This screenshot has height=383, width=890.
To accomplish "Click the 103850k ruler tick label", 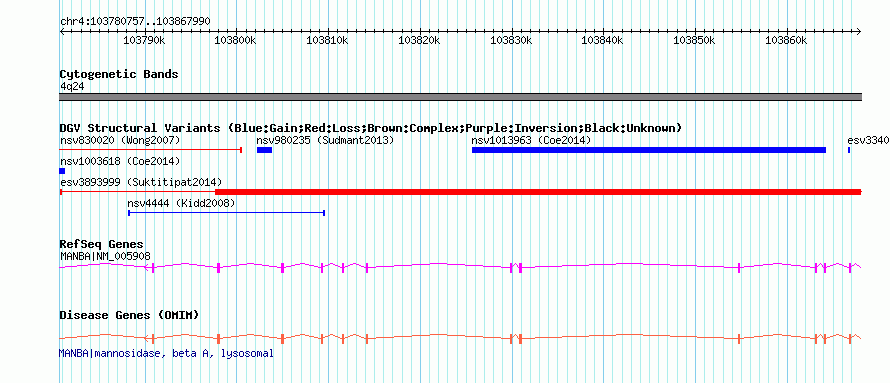I will point(694,40).
